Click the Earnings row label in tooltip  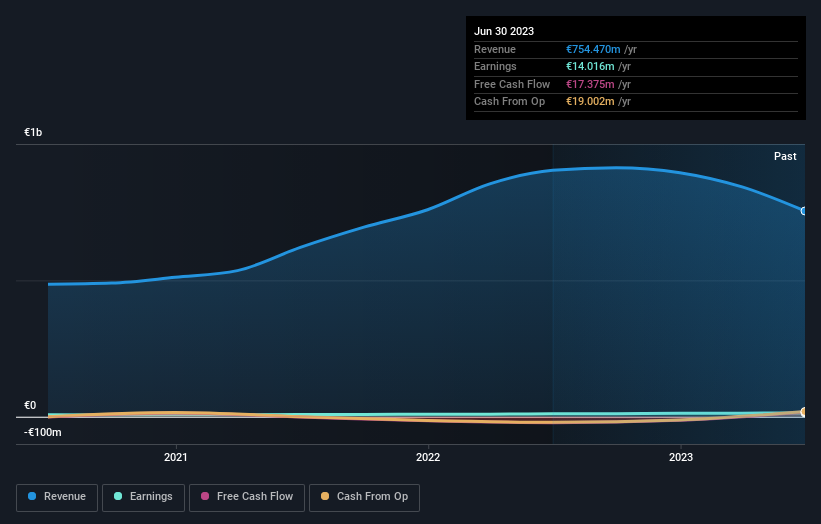tap(495, 66)
